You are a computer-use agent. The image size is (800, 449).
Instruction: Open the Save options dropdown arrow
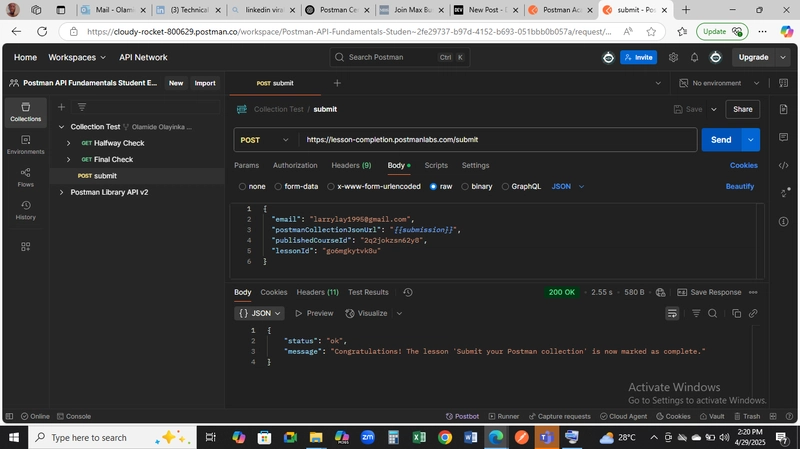714,109
